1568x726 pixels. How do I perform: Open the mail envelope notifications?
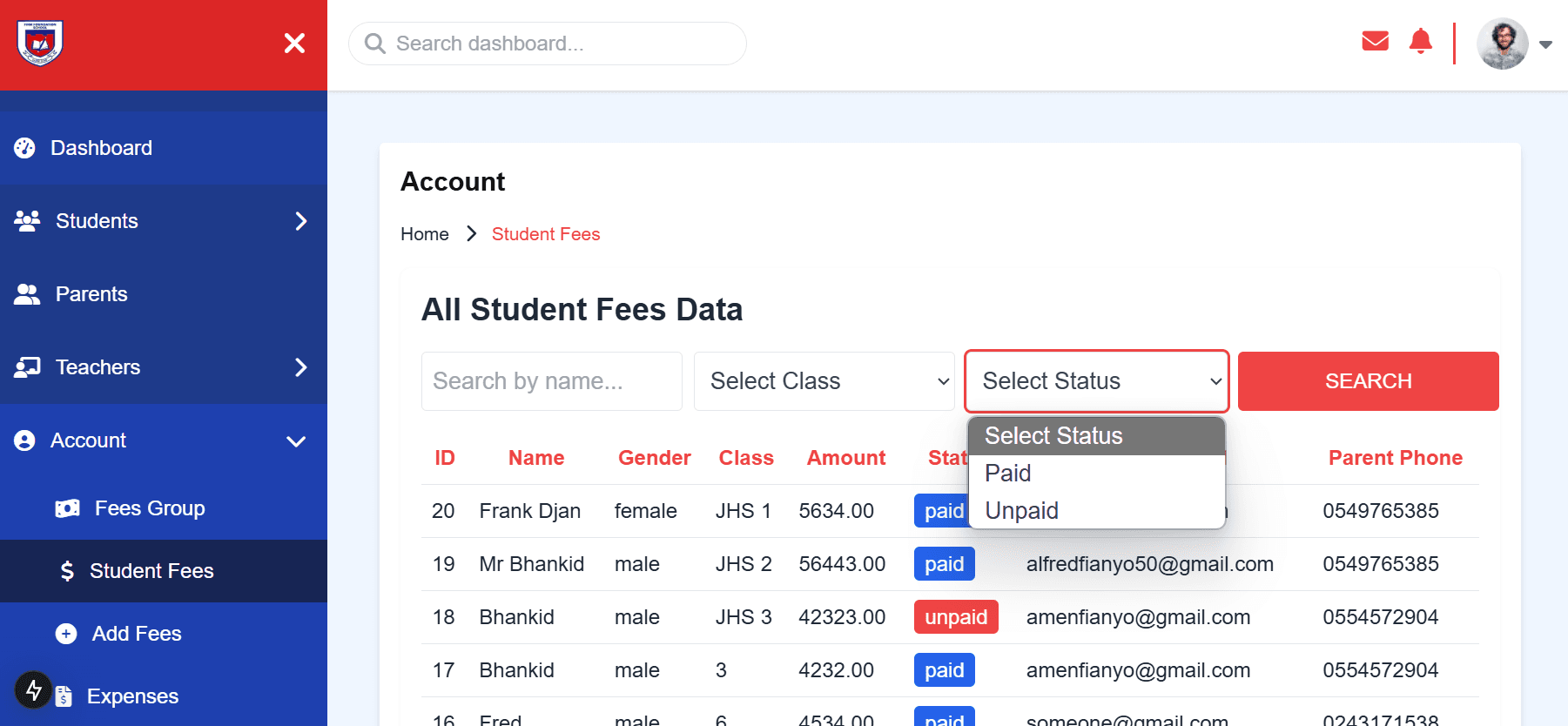[1375, 41]
